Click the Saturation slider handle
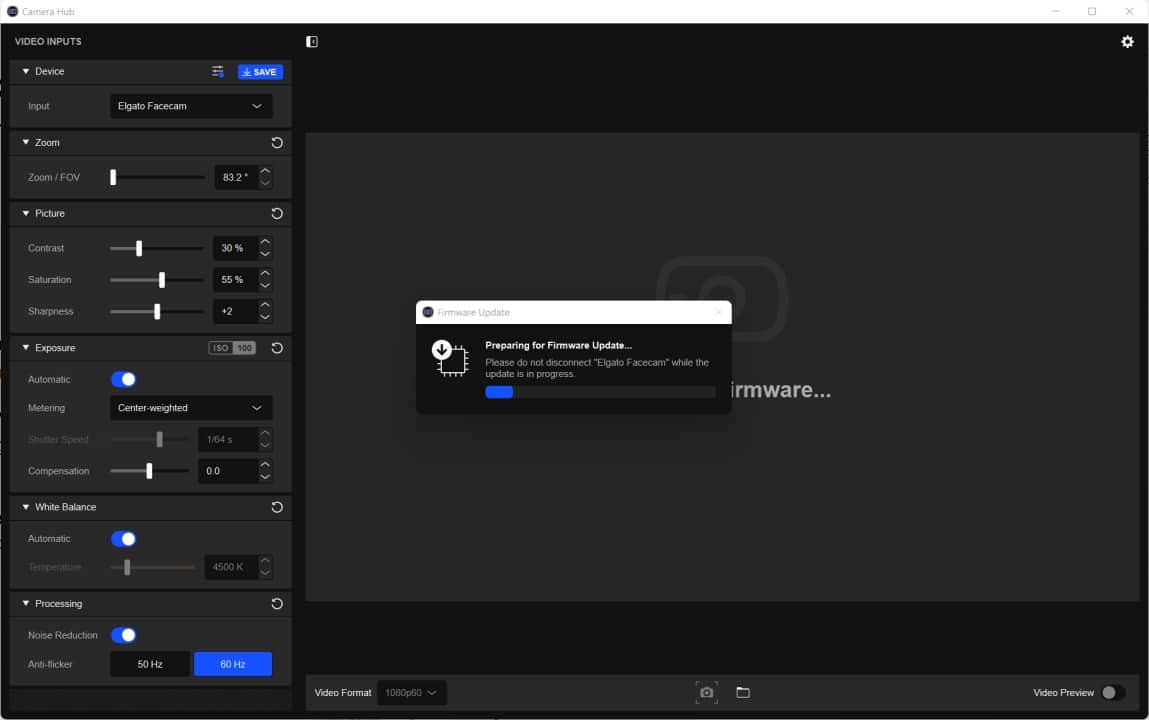This screenshot has width=1149, height=720. pyautogui.click(x=162, y=280)
